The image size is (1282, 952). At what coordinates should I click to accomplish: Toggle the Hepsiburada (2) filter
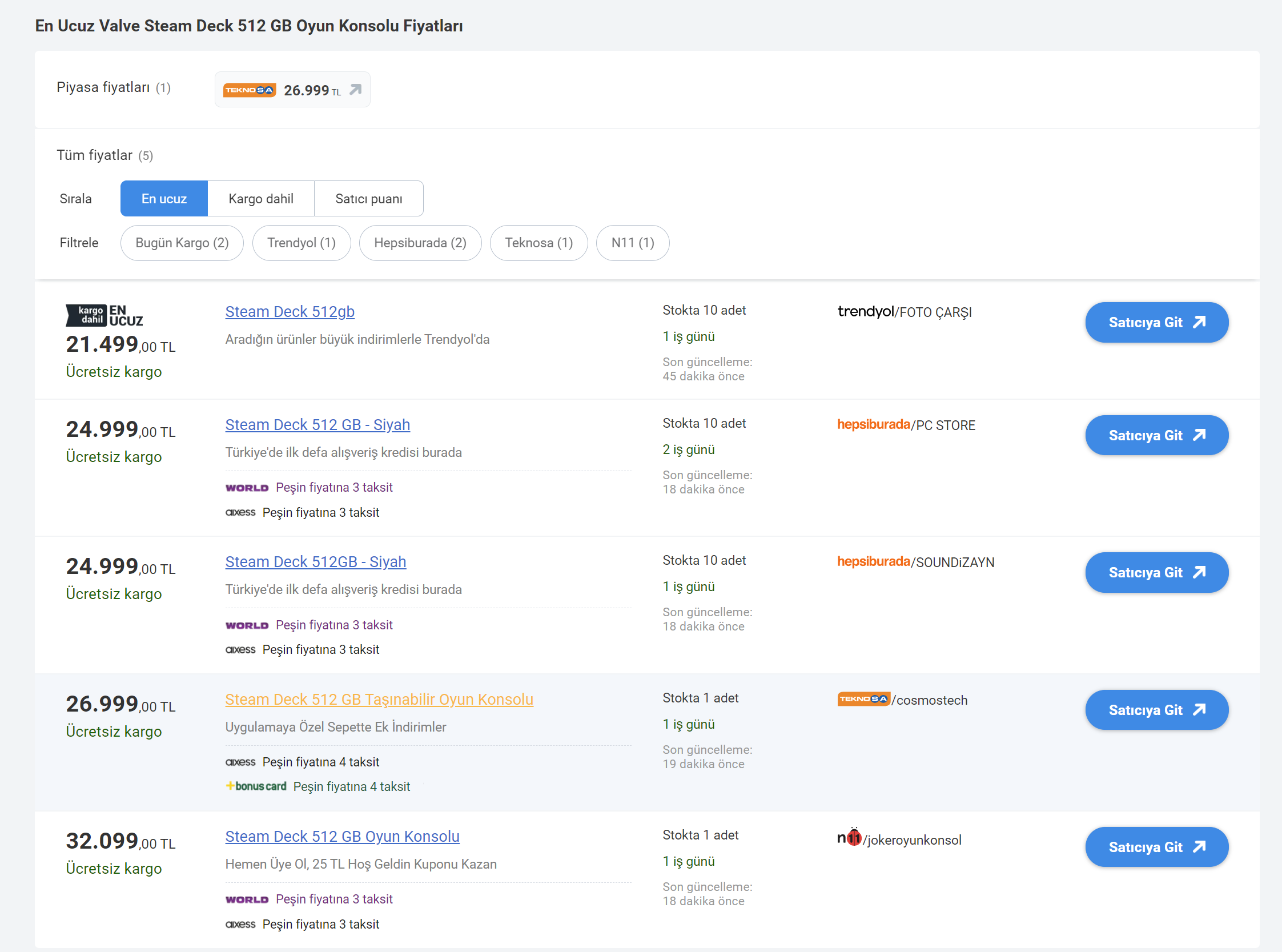coord(420,243)
